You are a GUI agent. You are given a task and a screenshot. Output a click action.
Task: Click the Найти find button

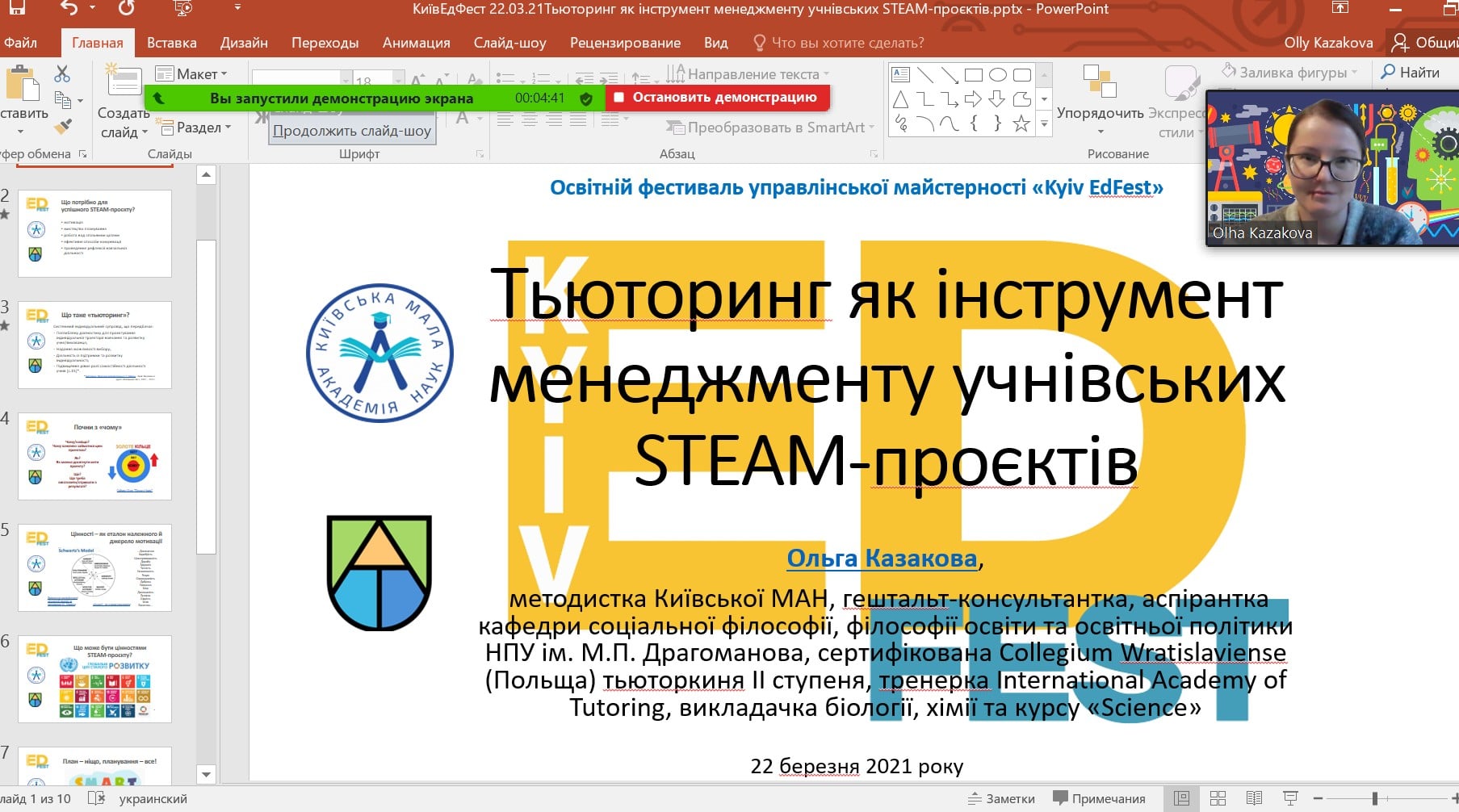1410,72
